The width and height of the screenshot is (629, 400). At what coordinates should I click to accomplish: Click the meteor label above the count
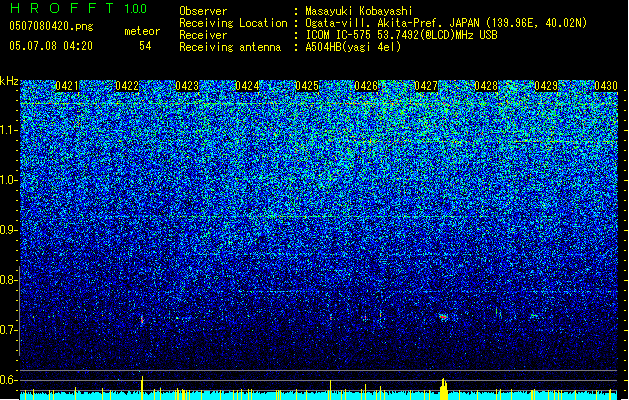pyautogui.click(x=142, y=31)
